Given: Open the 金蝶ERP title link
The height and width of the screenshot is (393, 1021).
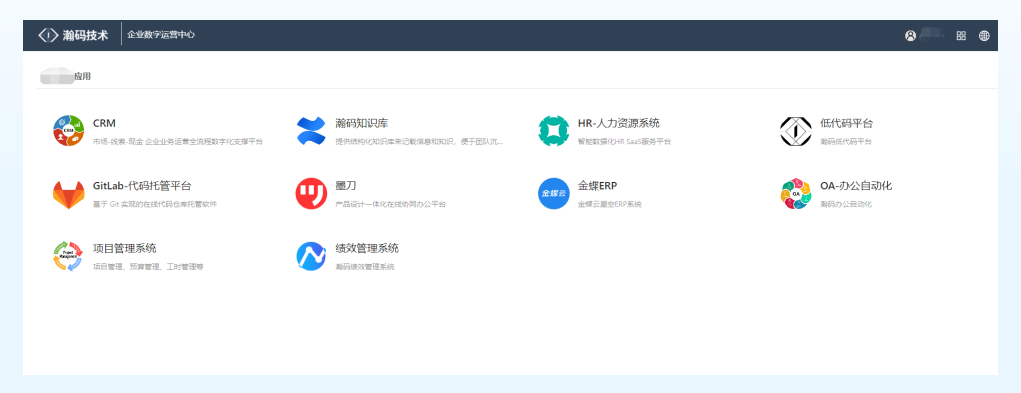Looking at the screenshot, I should coord(597,185).
